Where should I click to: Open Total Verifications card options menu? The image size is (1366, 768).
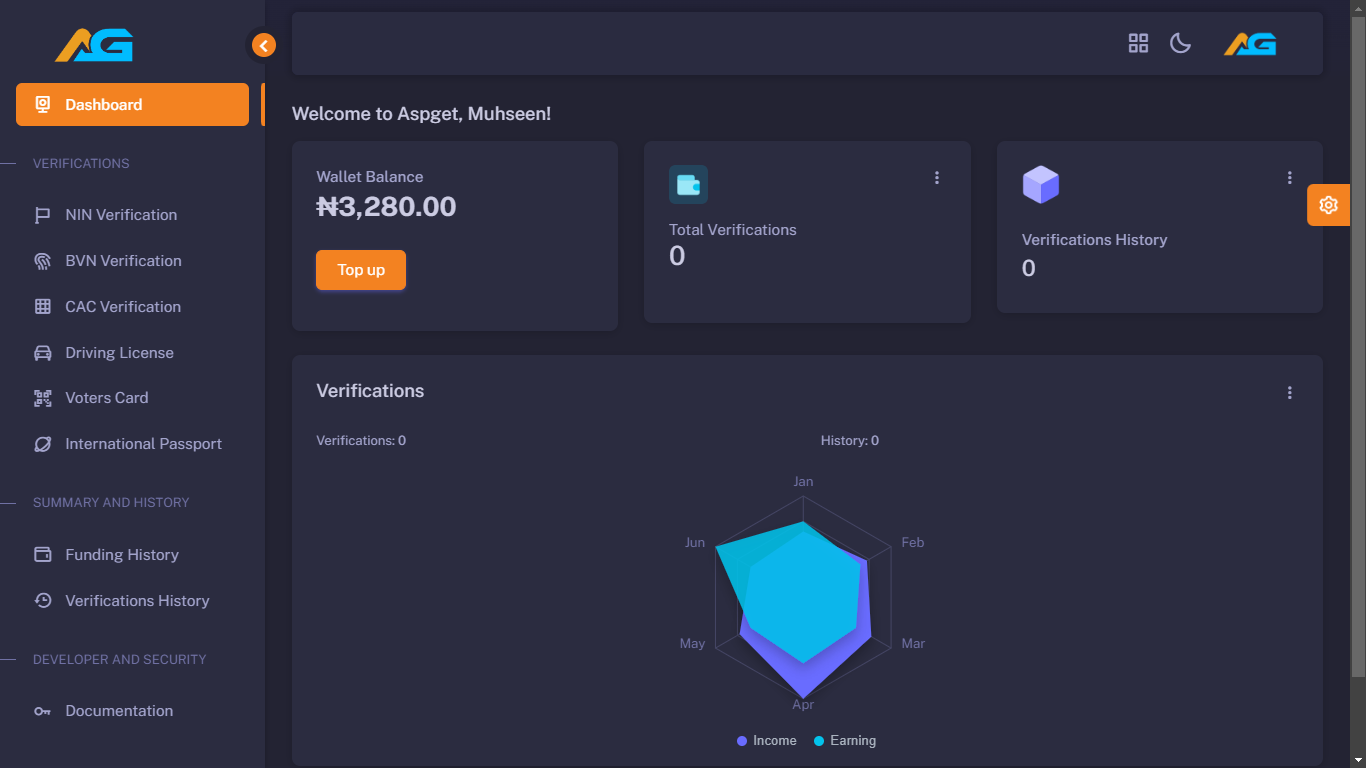point(937,178)
